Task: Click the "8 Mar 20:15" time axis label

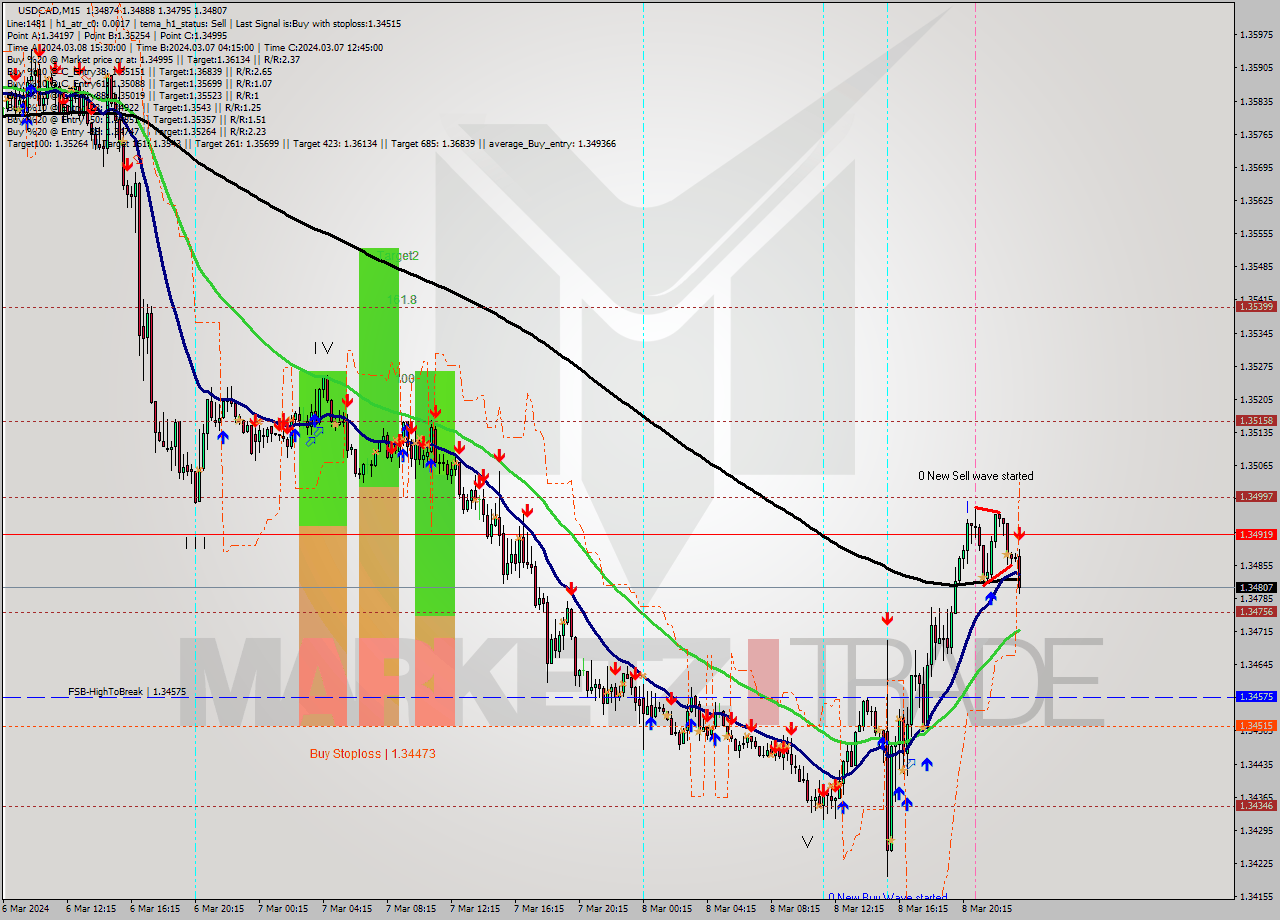Action: point(989,910)
